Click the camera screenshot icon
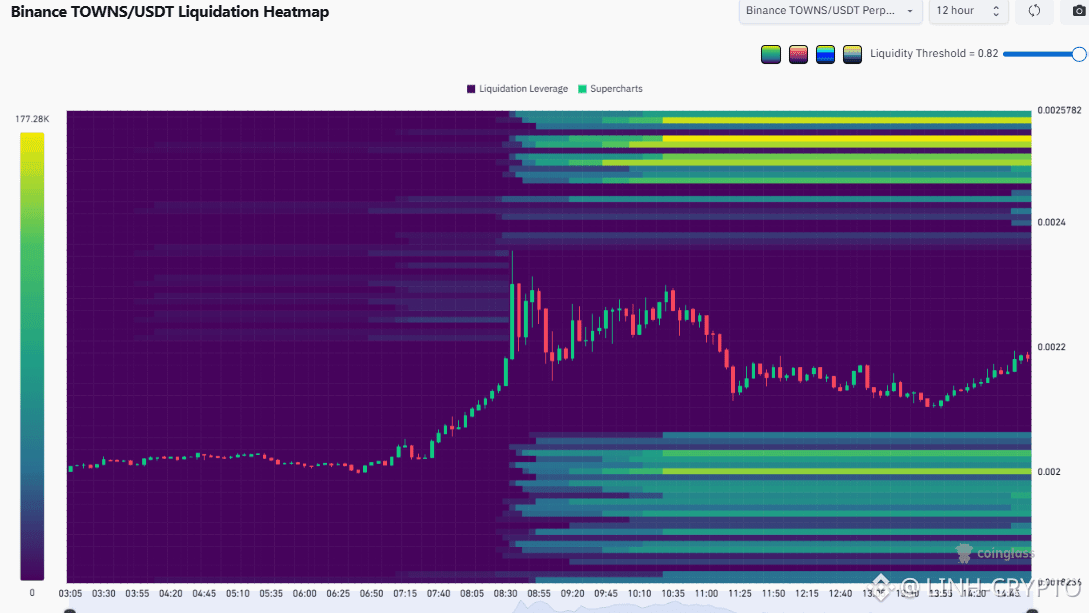The width and height of the screenshot is (1089, 613). click(x=1079, y=11)
